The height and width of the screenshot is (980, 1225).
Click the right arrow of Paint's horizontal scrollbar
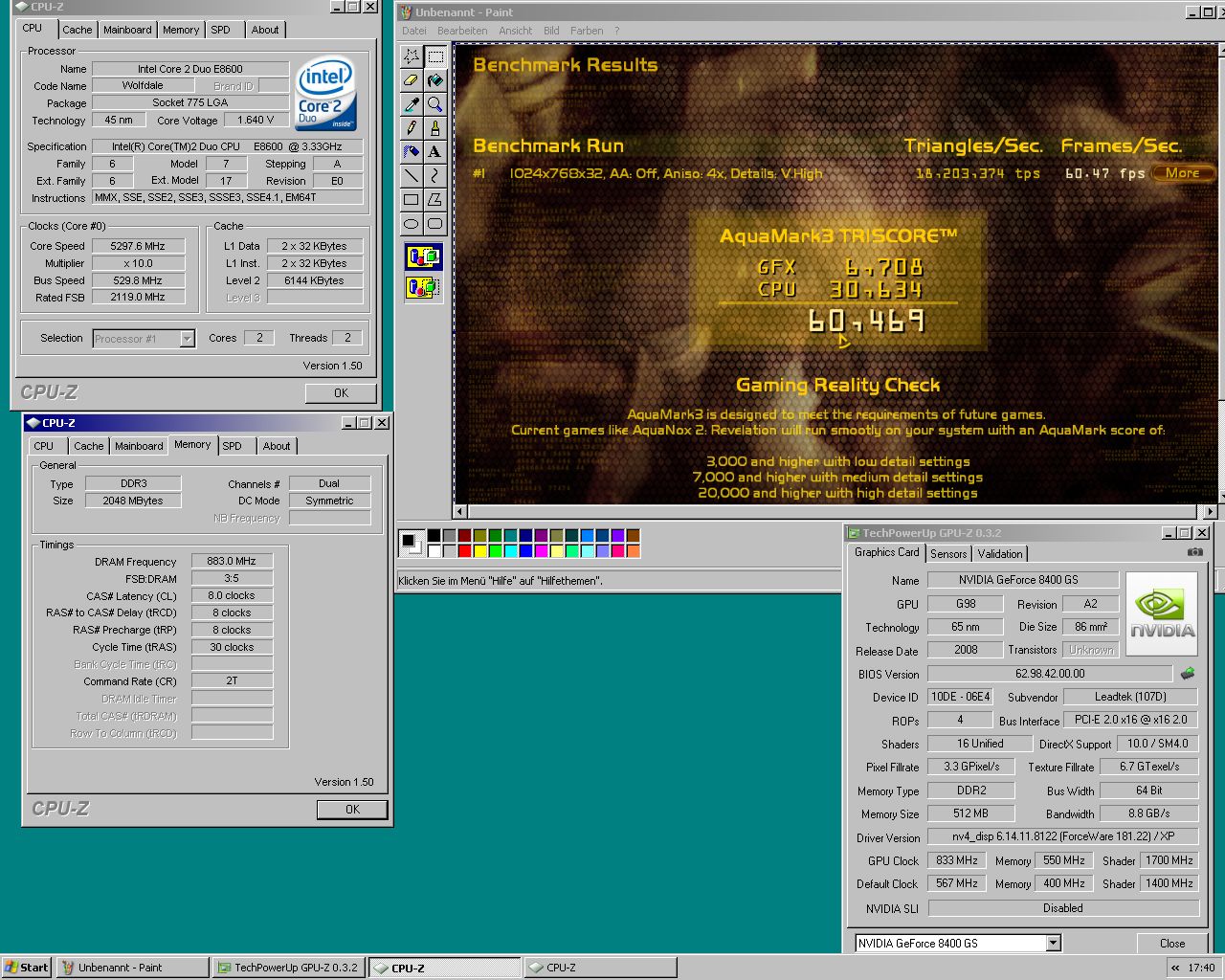1211,511
